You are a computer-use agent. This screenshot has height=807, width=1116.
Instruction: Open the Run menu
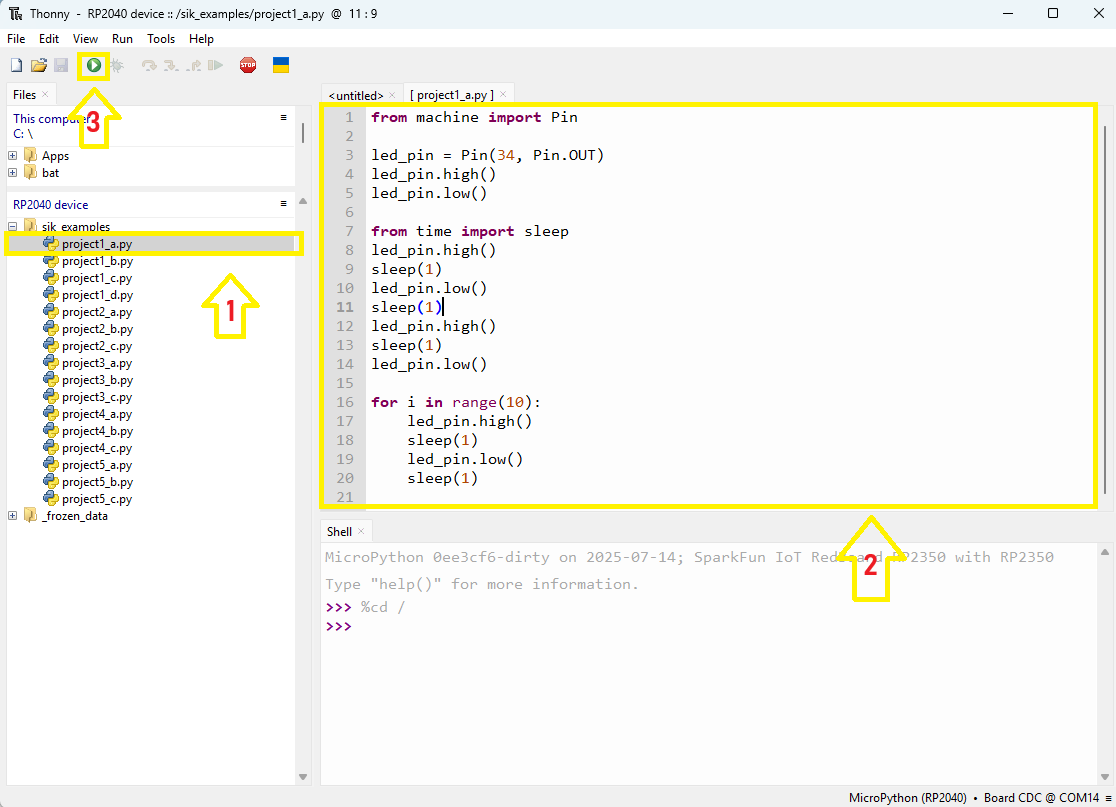[x=122, y=39]
